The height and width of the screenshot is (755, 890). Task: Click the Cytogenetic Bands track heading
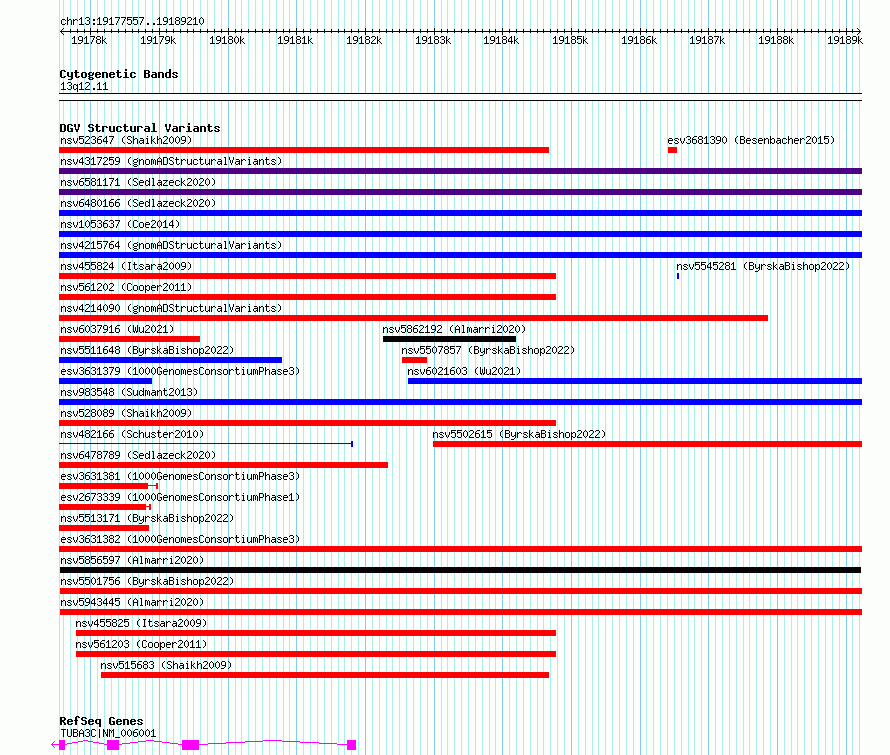coord(119,74)
